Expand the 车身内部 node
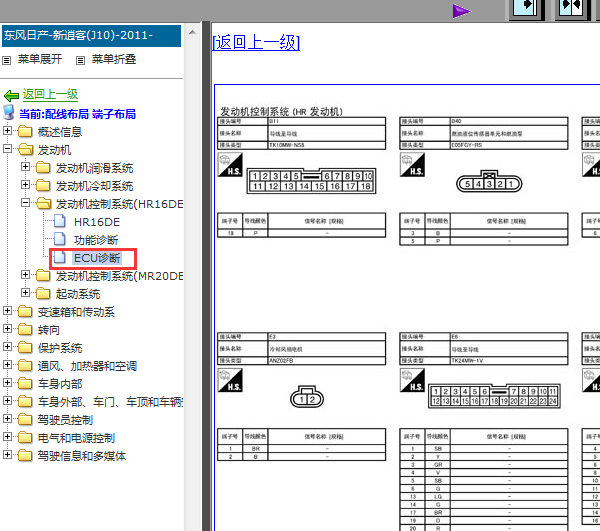The height and width of the screenshot is (531, 600). click(x=7, y=382)
